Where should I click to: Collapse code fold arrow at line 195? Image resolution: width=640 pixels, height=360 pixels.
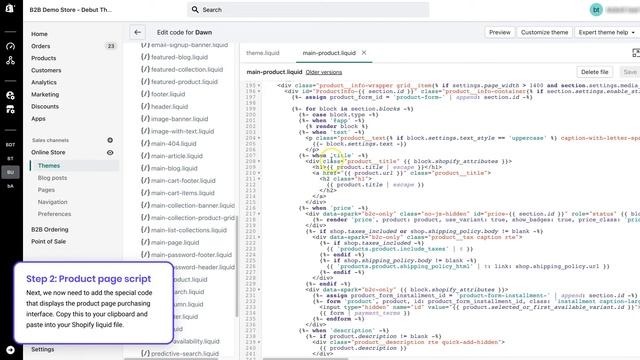259,85
